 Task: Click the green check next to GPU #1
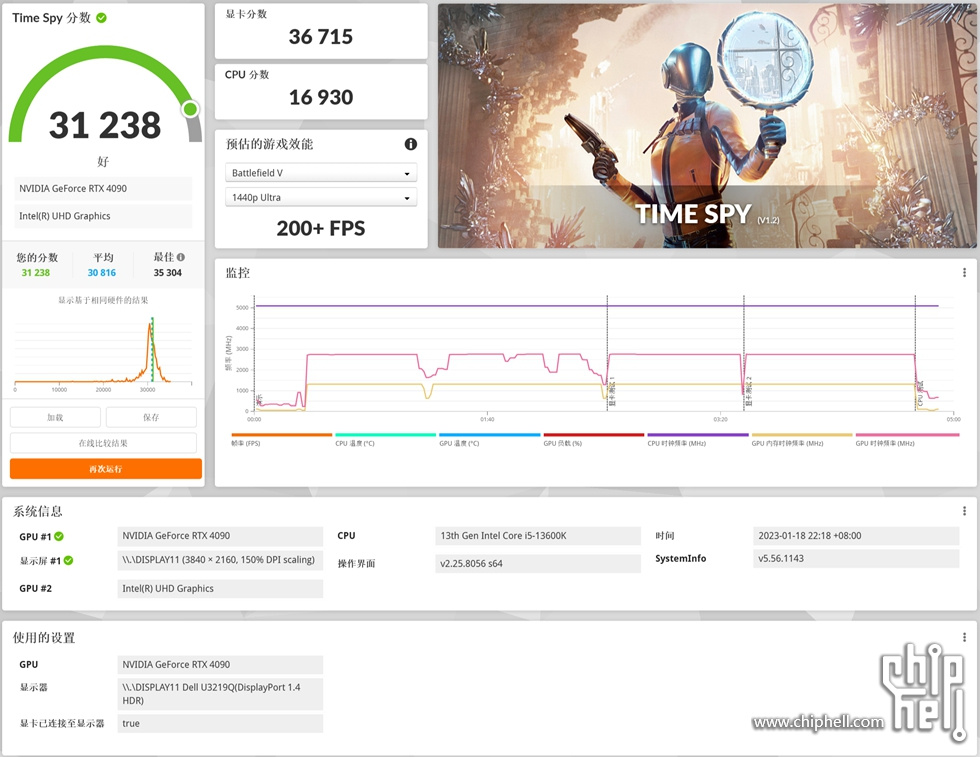pos(59,536)
